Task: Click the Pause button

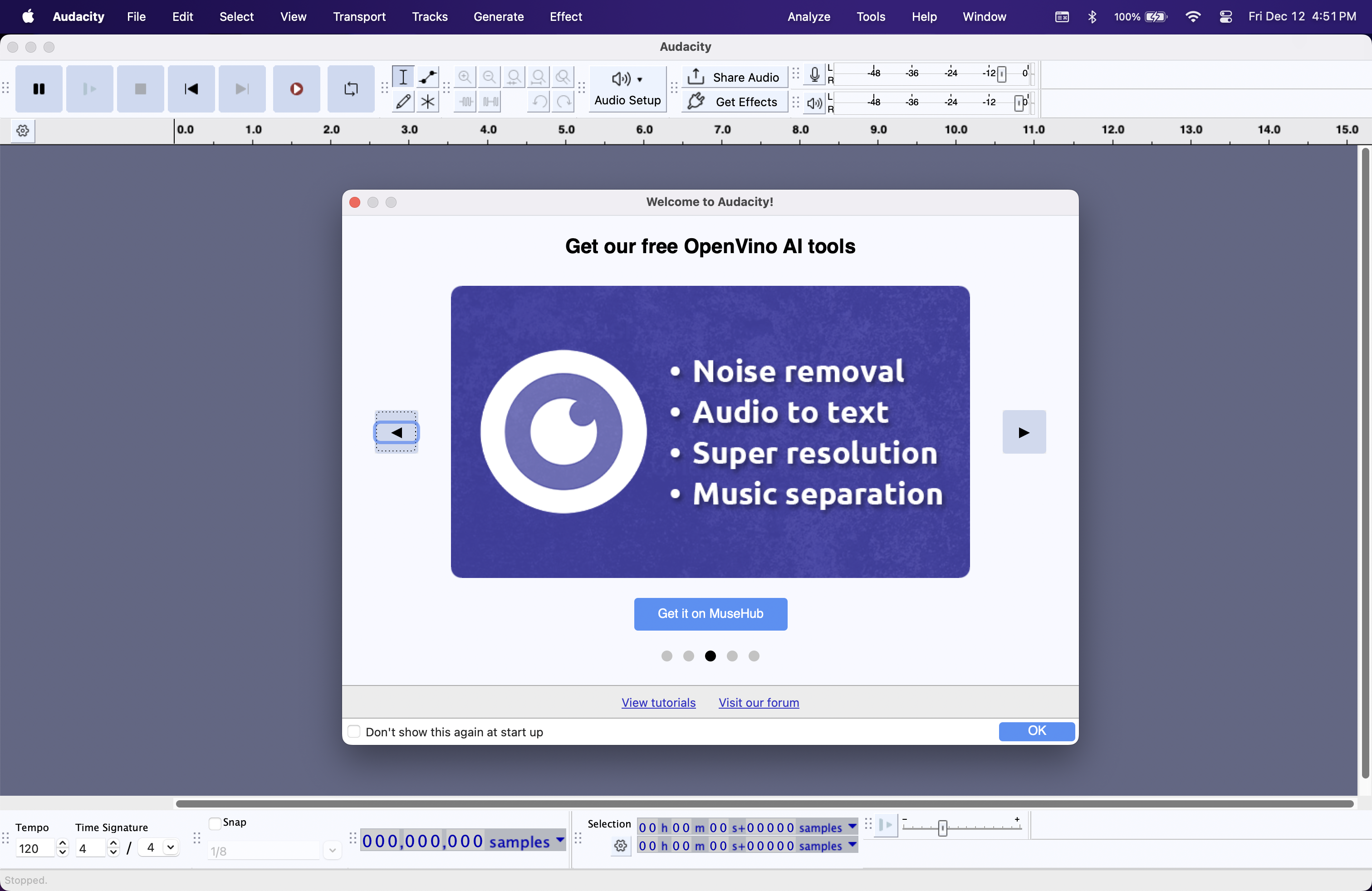Action: 39,89
